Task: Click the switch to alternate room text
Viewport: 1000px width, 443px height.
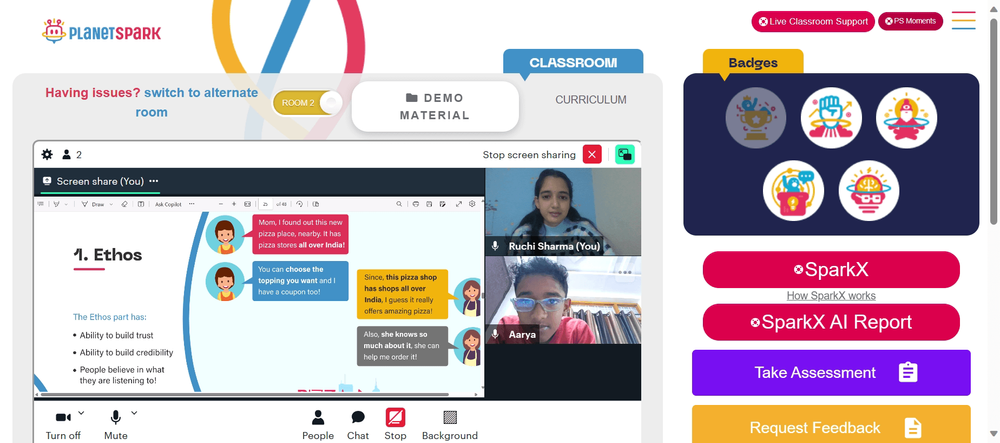Action: 196,102
